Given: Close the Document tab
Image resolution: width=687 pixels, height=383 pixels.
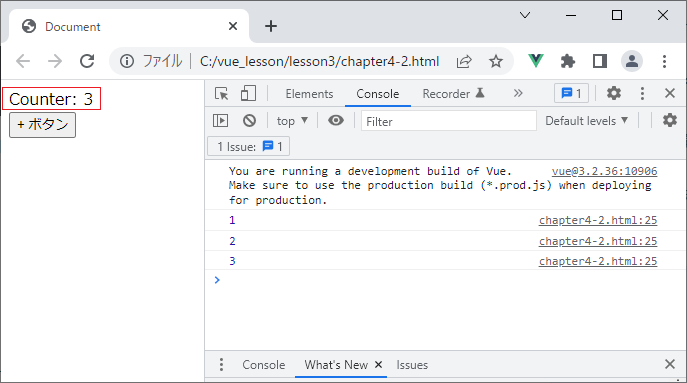Looking at the screenshot, I should [x=233, y=26].
